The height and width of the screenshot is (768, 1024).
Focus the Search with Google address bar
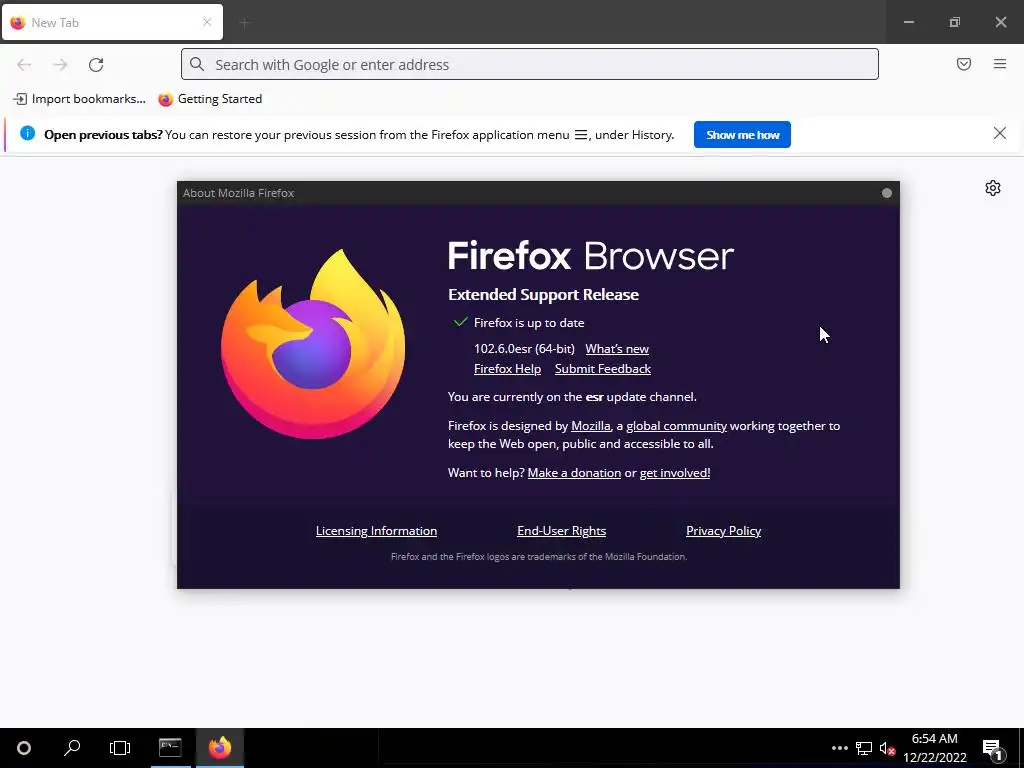coord(530,64)
